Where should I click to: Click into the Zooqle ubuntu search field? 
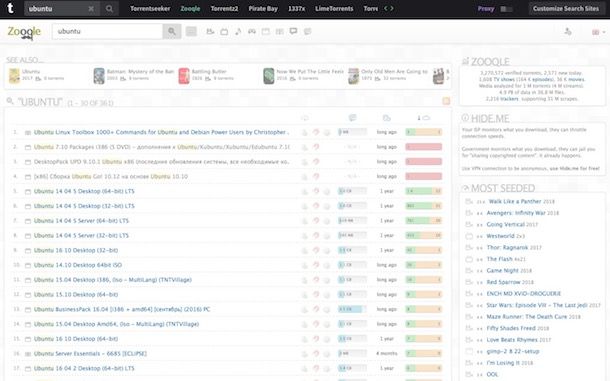click(x=108, y=32)
